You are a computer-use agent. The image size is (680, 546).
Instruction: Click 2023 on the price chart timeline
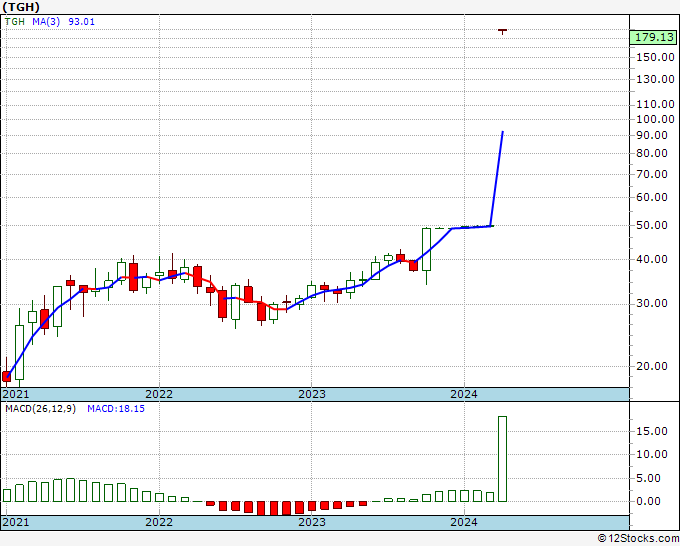point(312,394)
